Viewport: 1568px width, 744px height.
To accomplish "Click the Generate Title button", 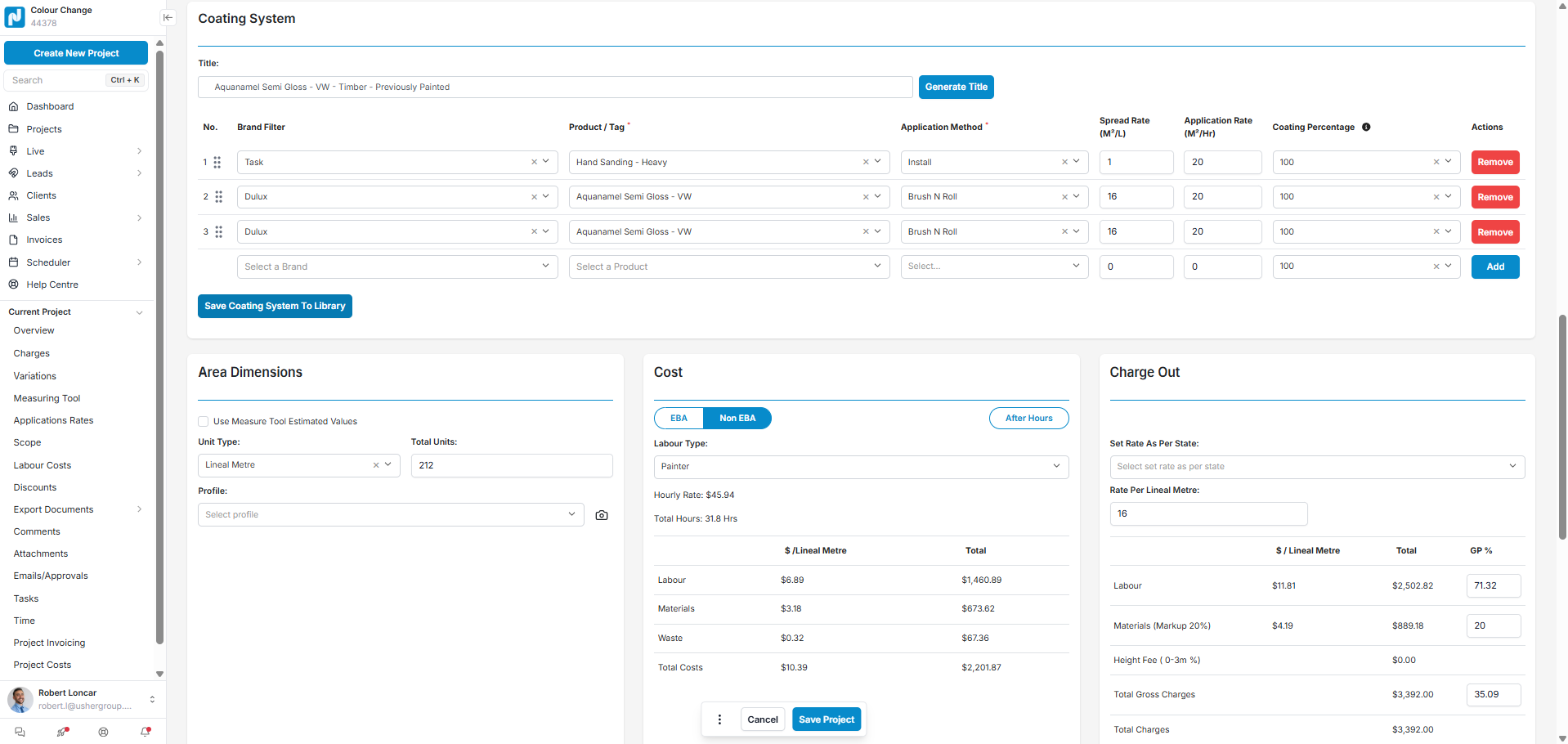I will pos(956,87).
